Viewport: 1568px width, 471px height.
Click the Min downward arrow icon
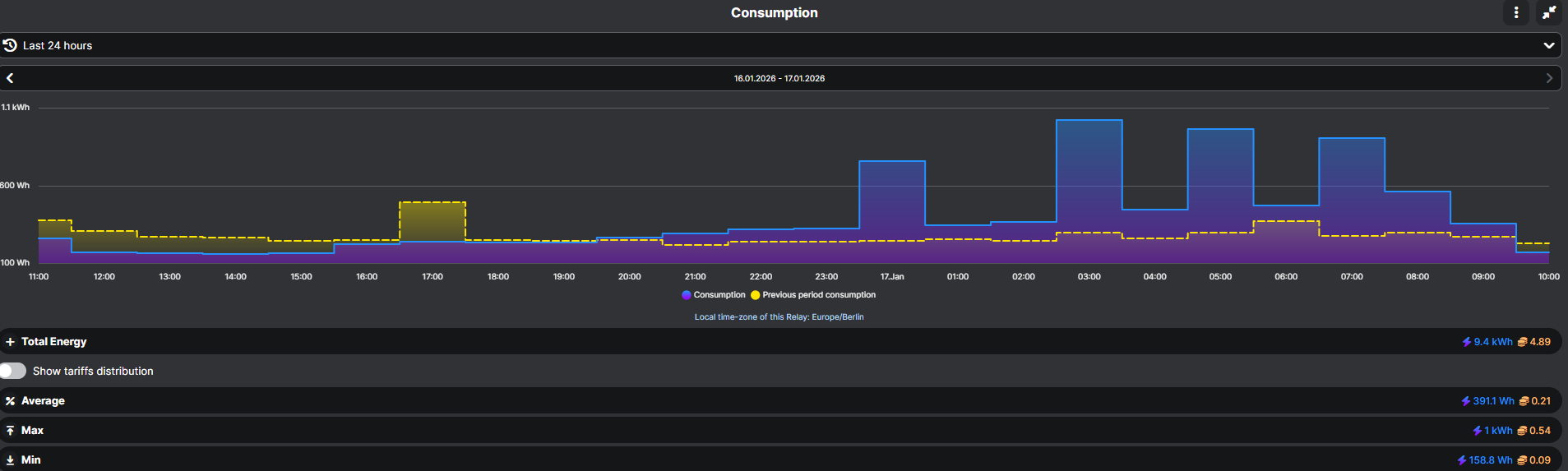(10, 460)
